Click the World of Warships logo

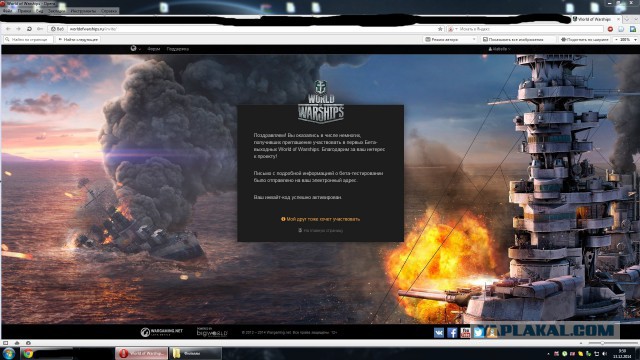(321, 101)
